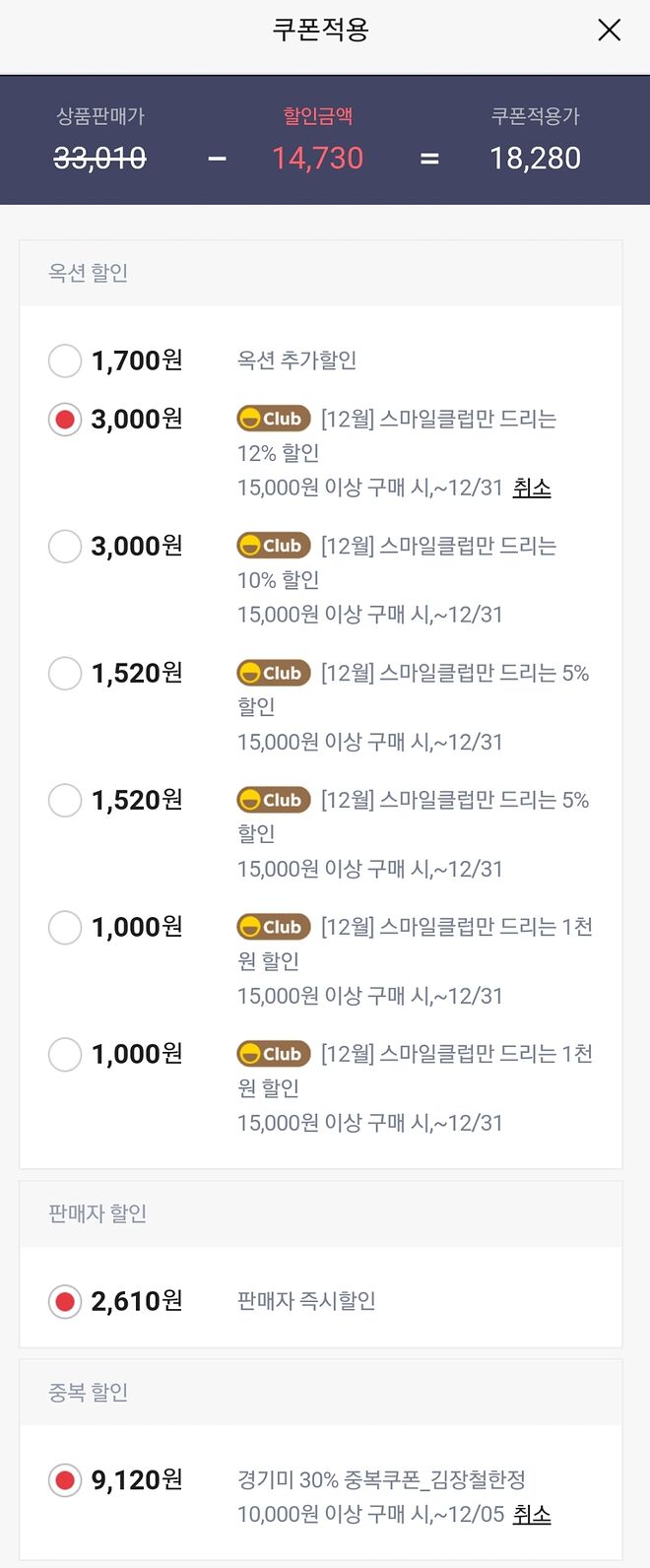Click Club badge on first 1천원 할인 coupon

(273, 927)
